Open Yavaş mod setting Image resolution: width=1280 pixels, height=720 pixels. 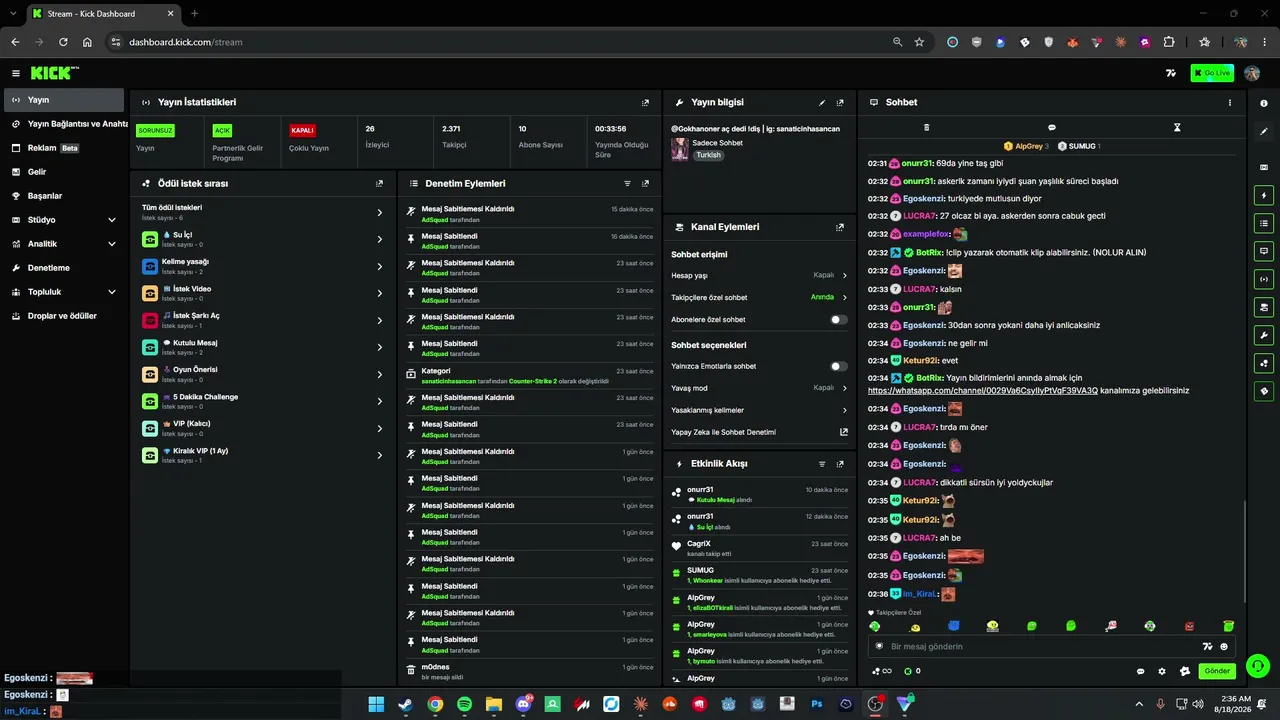pyautogui.click(x=759, y=388)
